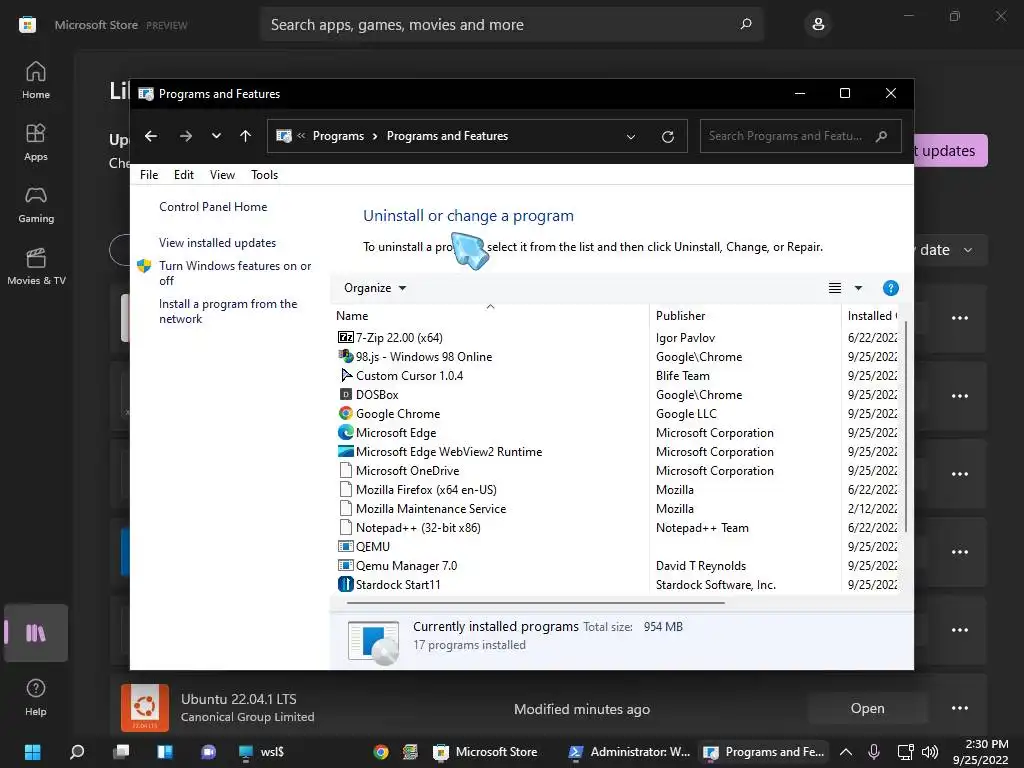Image resolution: width=1024 pixels, height=768 pixels.
Task: Go to Home in Microsoft Store sidebar
Action: click(36, 80)
